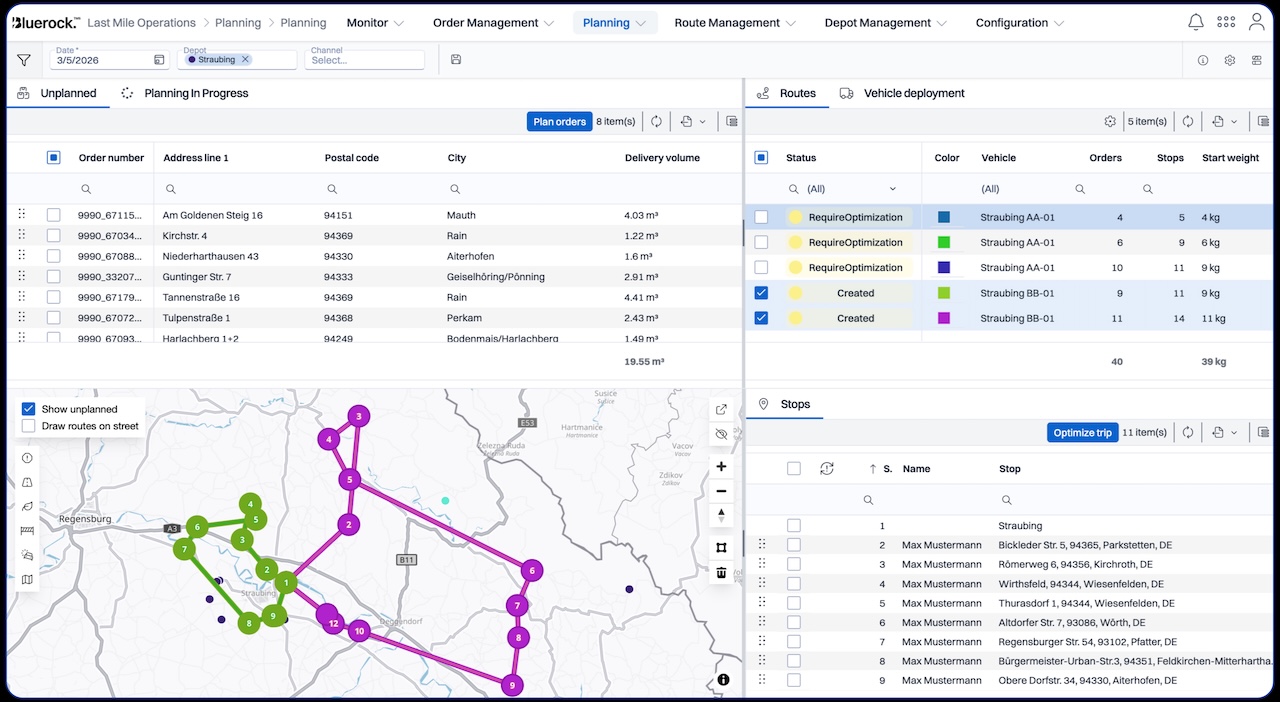
Task: Open the notifications bell
Action: (1195, 22)
